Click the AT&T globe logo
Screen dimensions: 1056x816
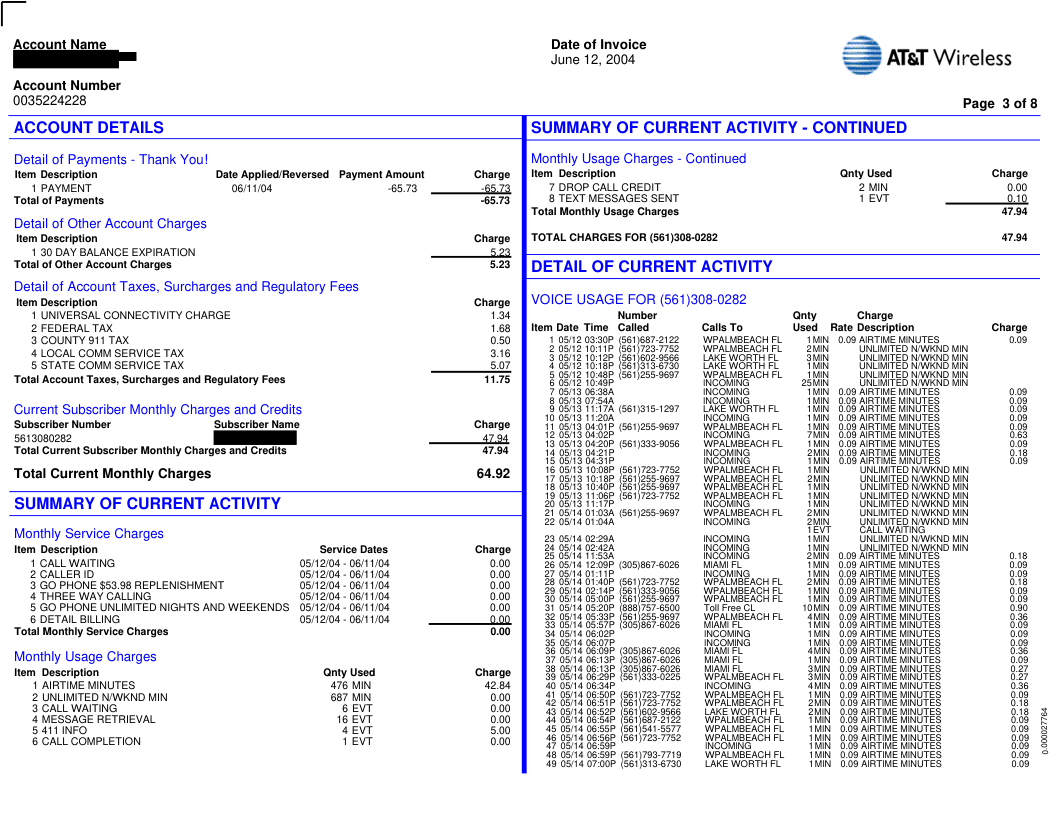pos(861,56)
